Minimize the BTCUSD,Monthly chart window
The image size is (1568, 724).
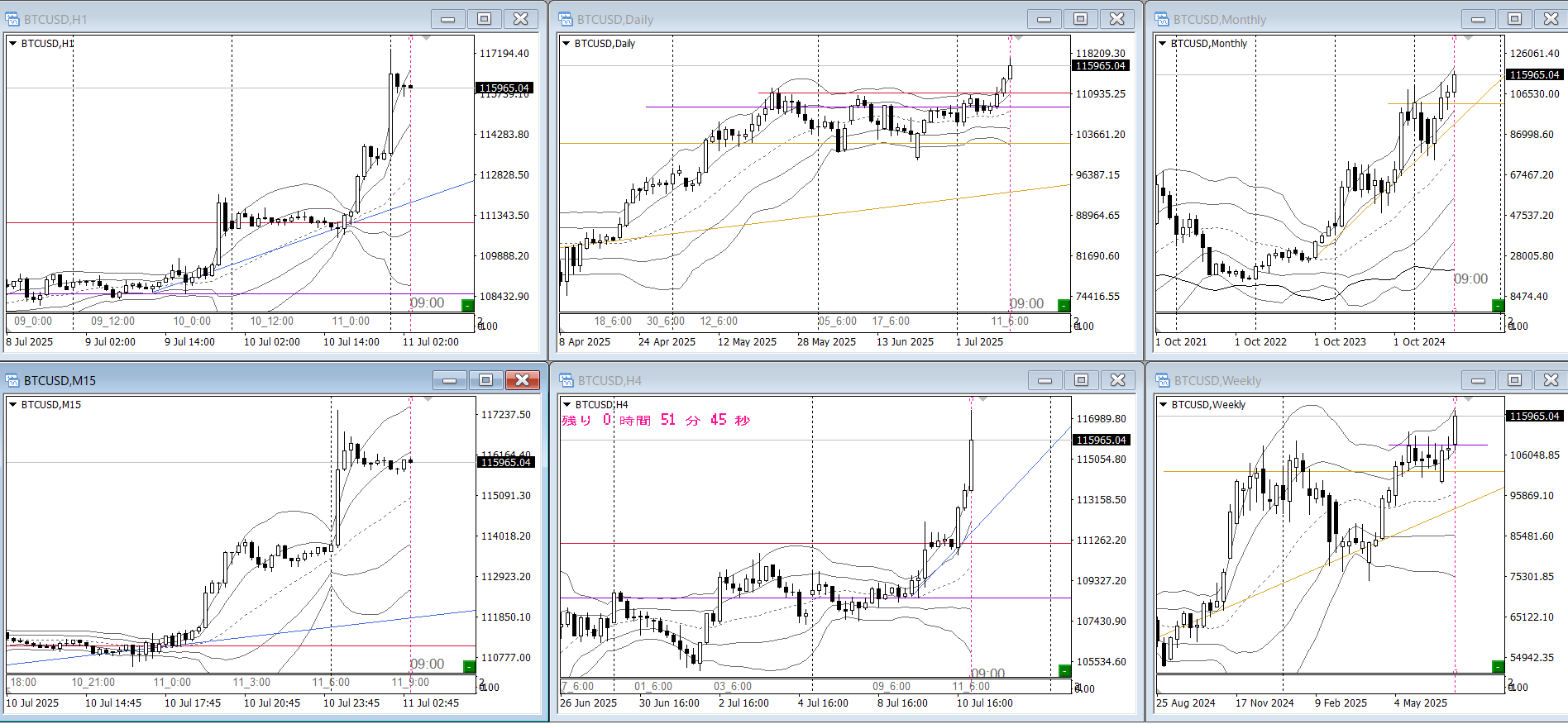[x=1478, y=19]
